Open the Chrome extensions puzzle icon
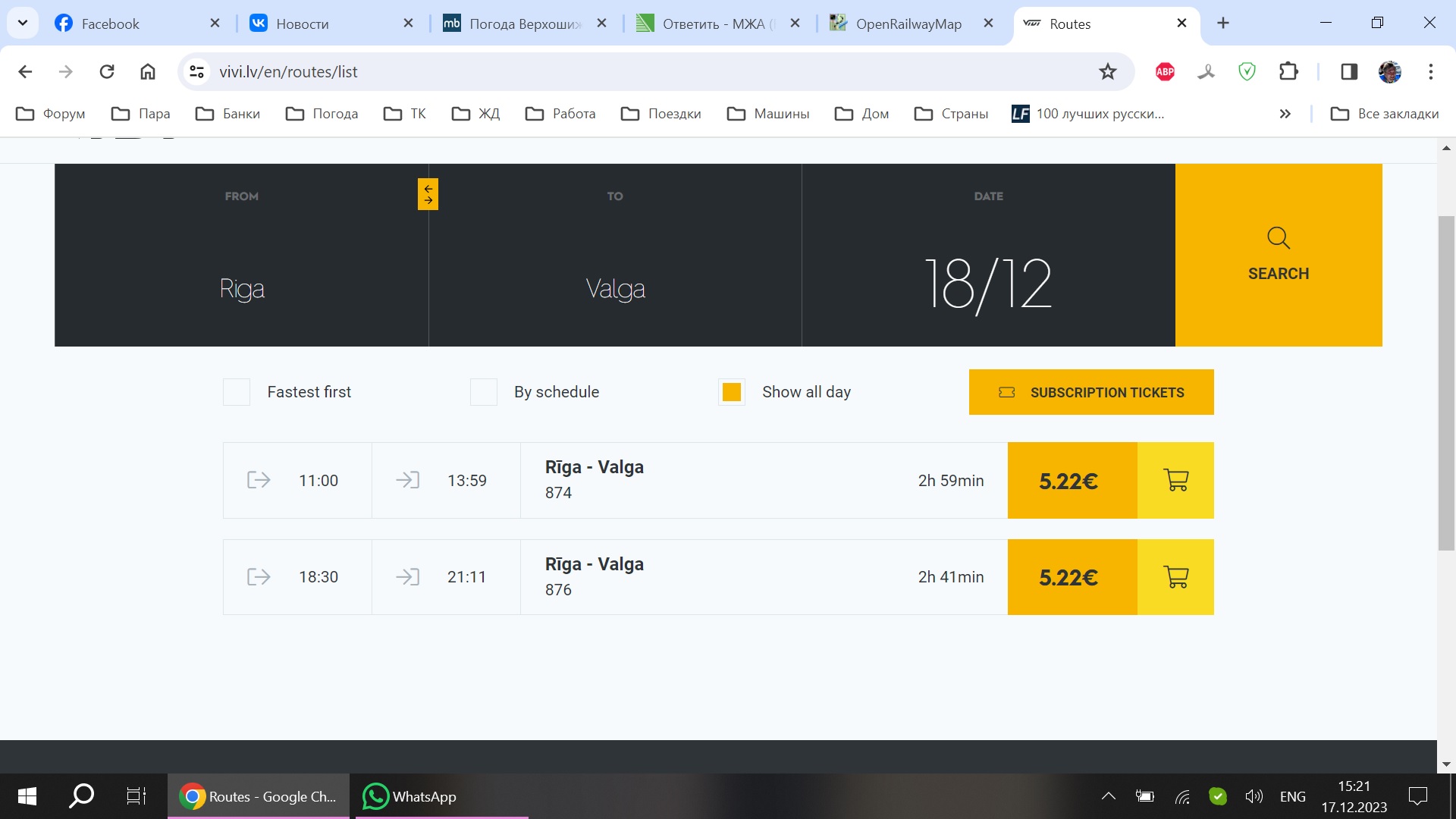Viewport: 1456px width, 819px height. (1288, 72)
